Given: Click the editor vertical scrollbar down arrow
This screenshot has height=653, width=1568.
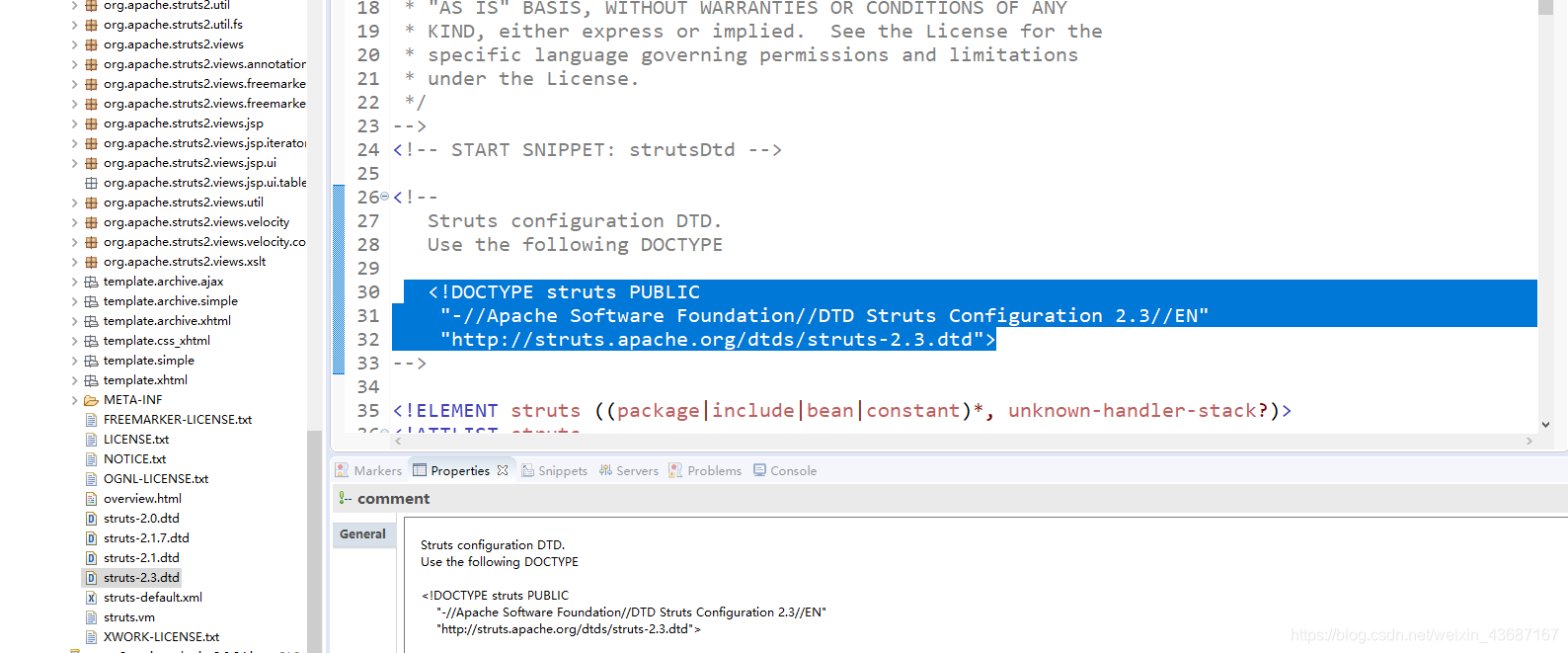Looking at the screenshot, I should 1545,425.
